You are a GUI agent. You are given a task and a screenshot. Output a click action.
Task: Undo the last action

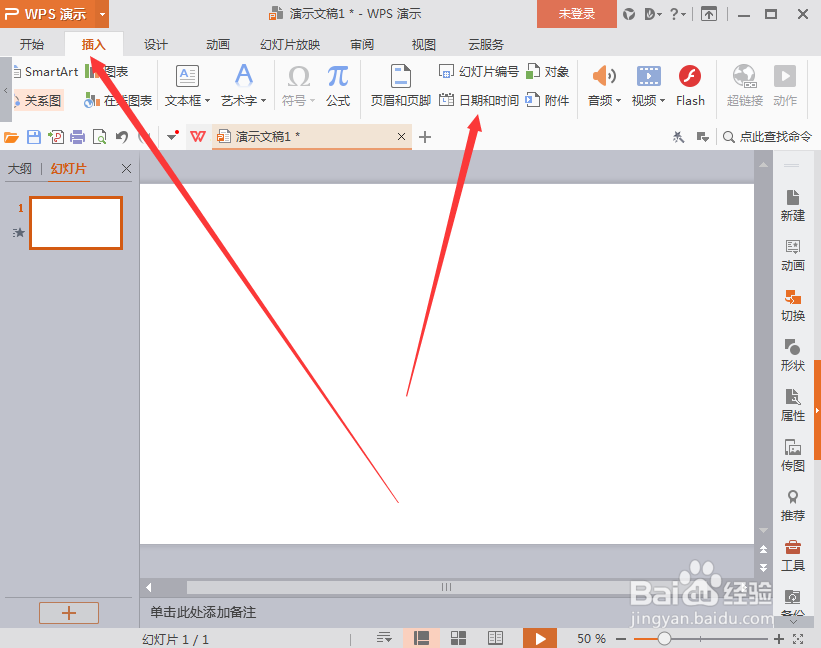[x=121, y=137]
